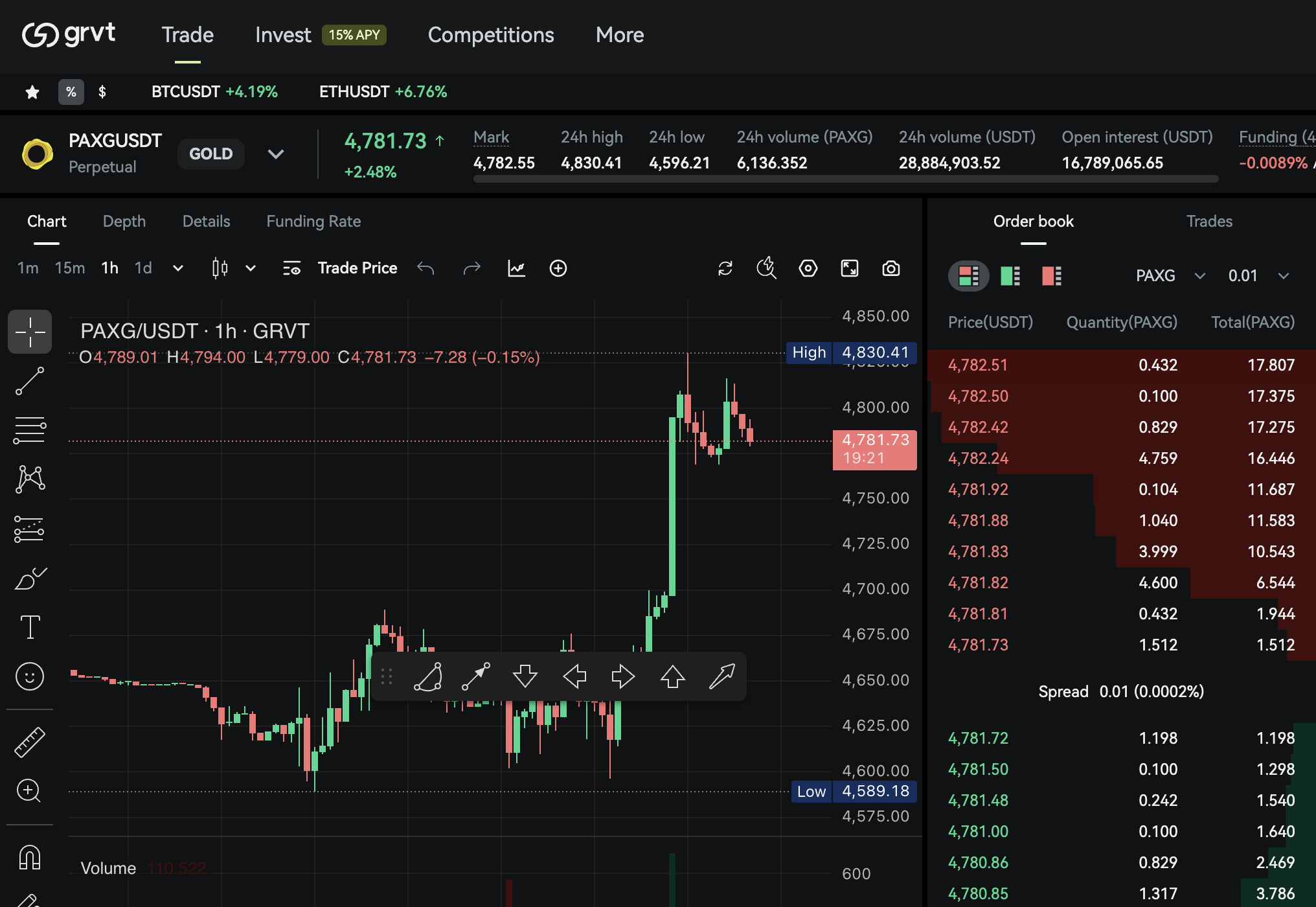1316x907 pixels.
Task: Select the 1m timeframe
Action: [28, 268]
